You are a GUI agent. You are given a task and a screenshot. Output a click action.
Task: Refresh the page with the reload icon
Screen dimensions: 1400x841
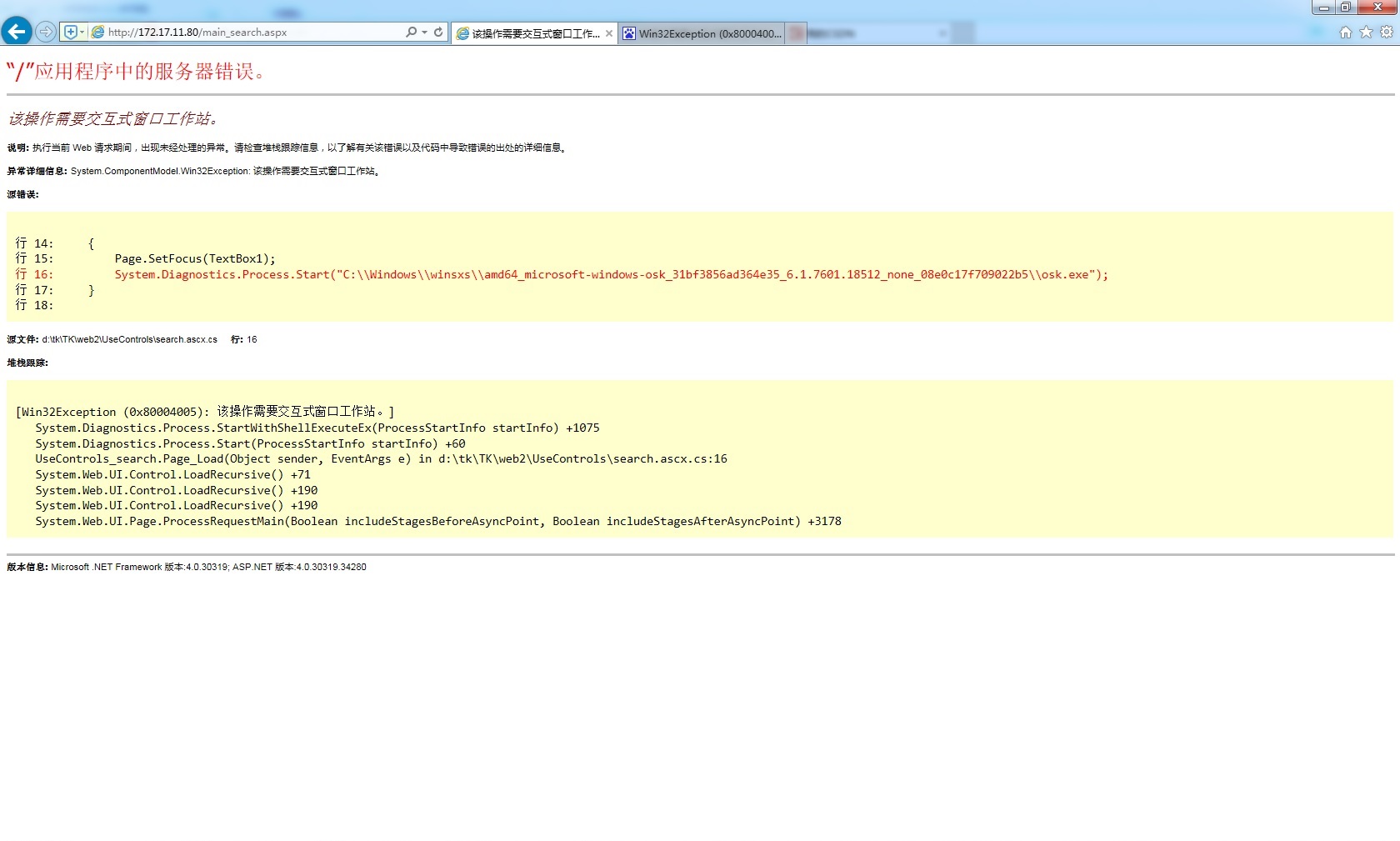click(x=438, y=32)
